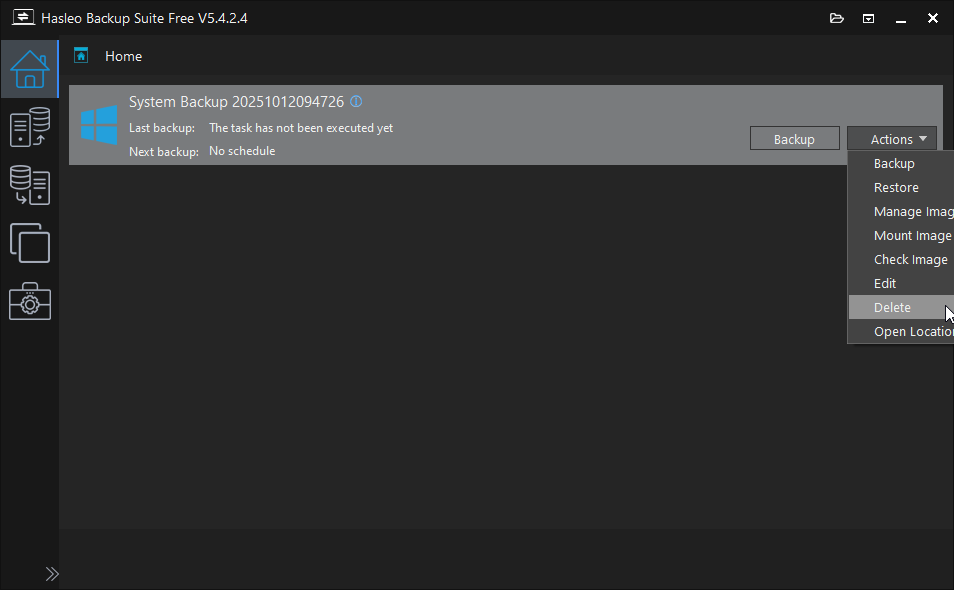Expand the sidebar with double-chevron icon
The width and height of the screenshot is (954, 590).
[52, 574]
